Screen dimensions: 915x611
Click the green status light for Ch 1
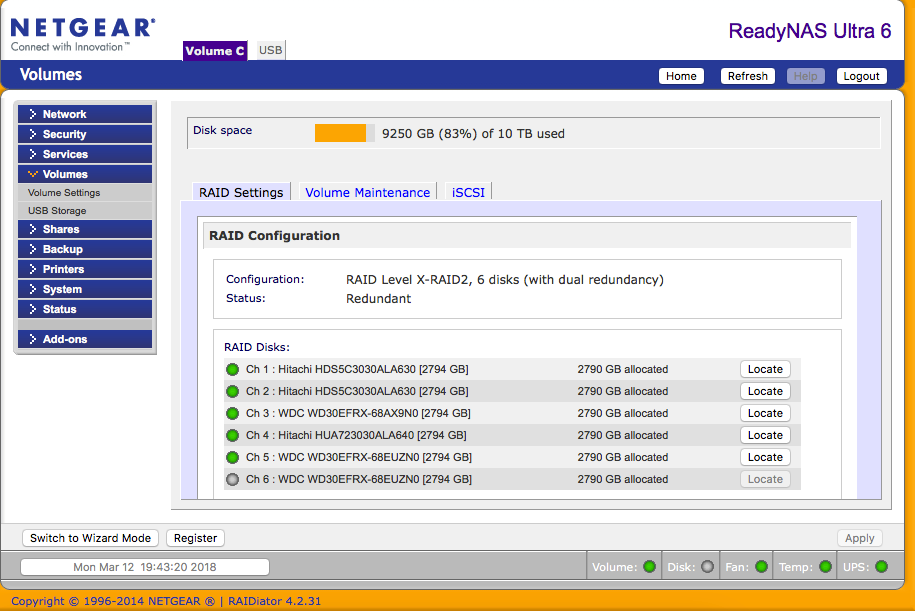click(x=233, y=369)
